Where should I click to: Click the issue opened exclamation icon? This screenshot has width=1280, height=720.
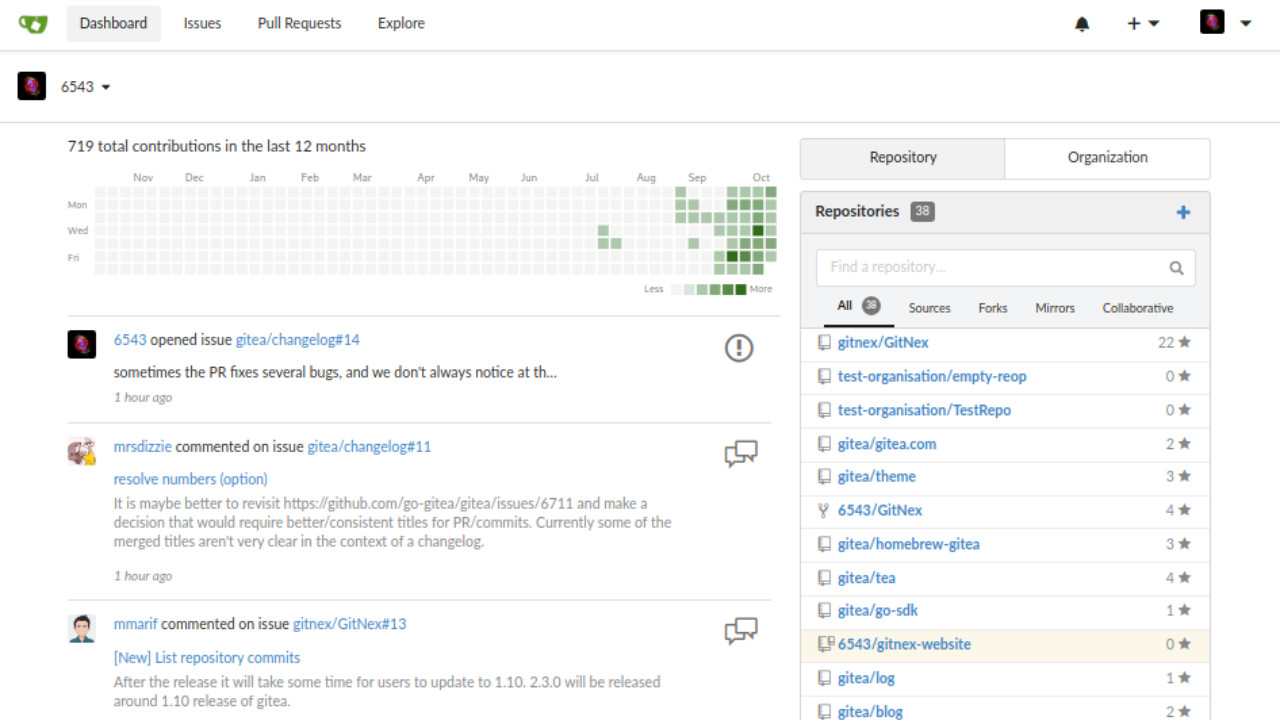738,348
